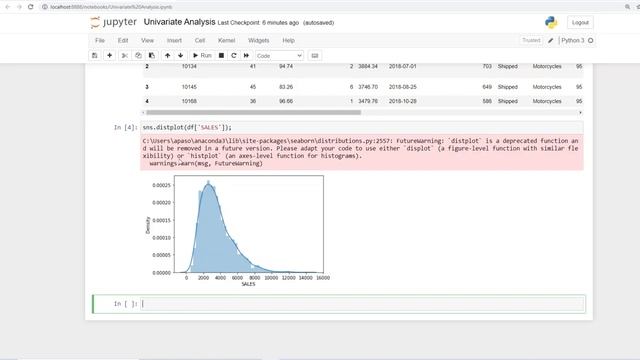Image resolution: width=640 pixels, height=360 pixels.
Task: Click the Python logo icon
Action: (551, 22)
